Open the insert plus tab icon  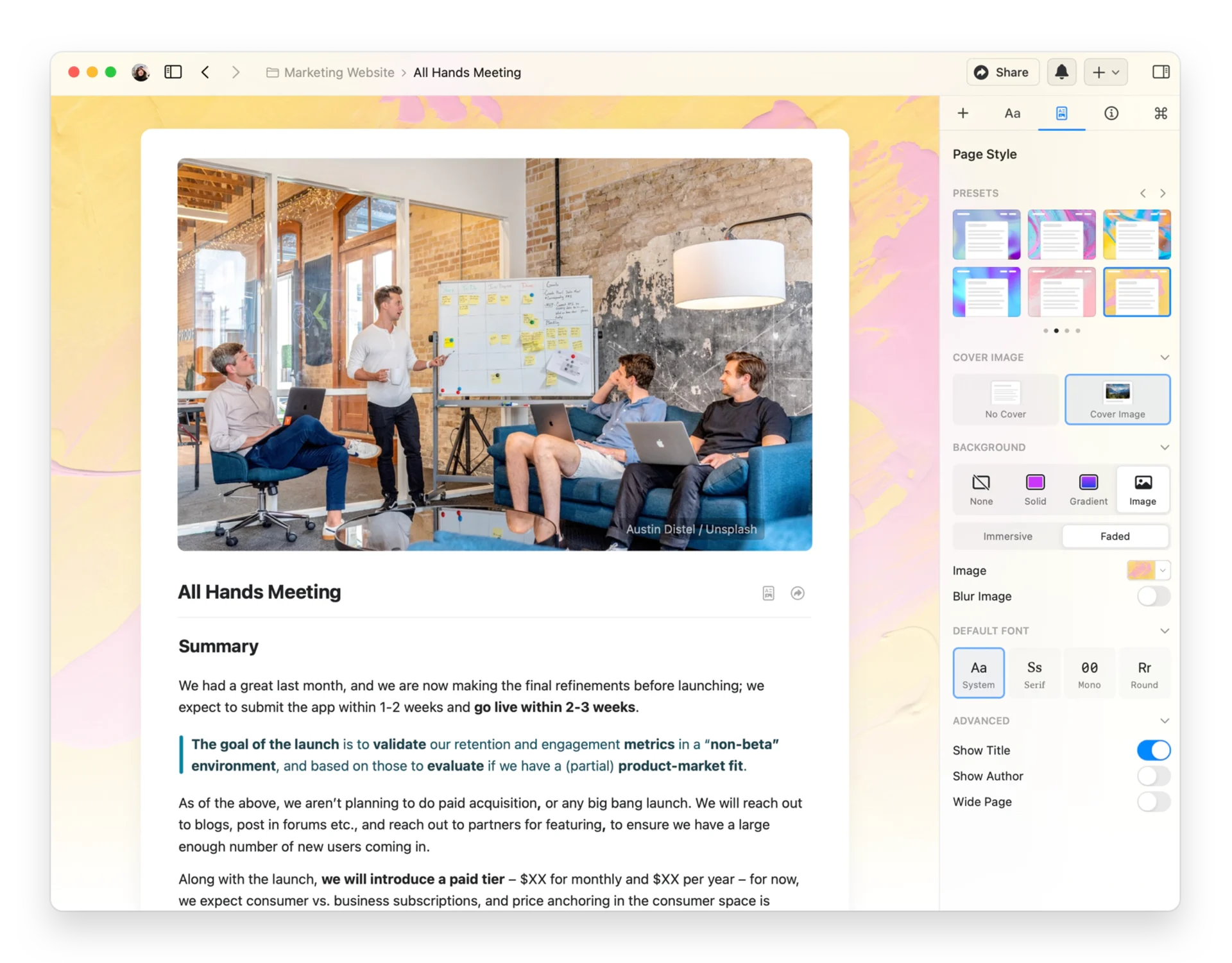pos(963,114)
